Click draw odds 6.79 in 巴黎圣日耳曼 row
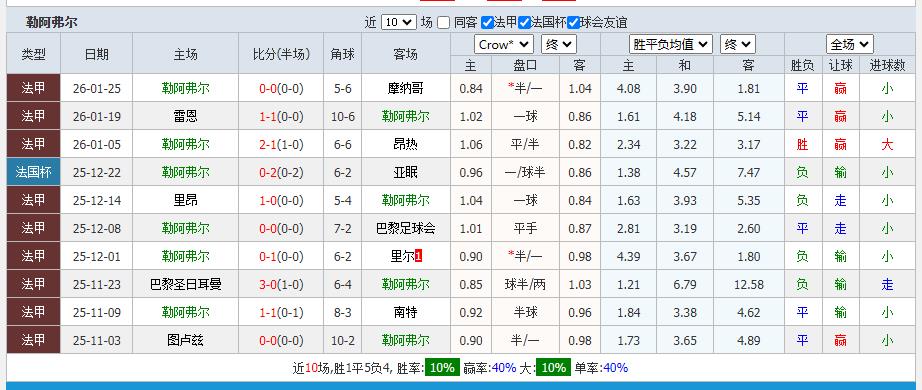Image resolution: width=922 pixels, height=390 pixels. tap(685, 285)
